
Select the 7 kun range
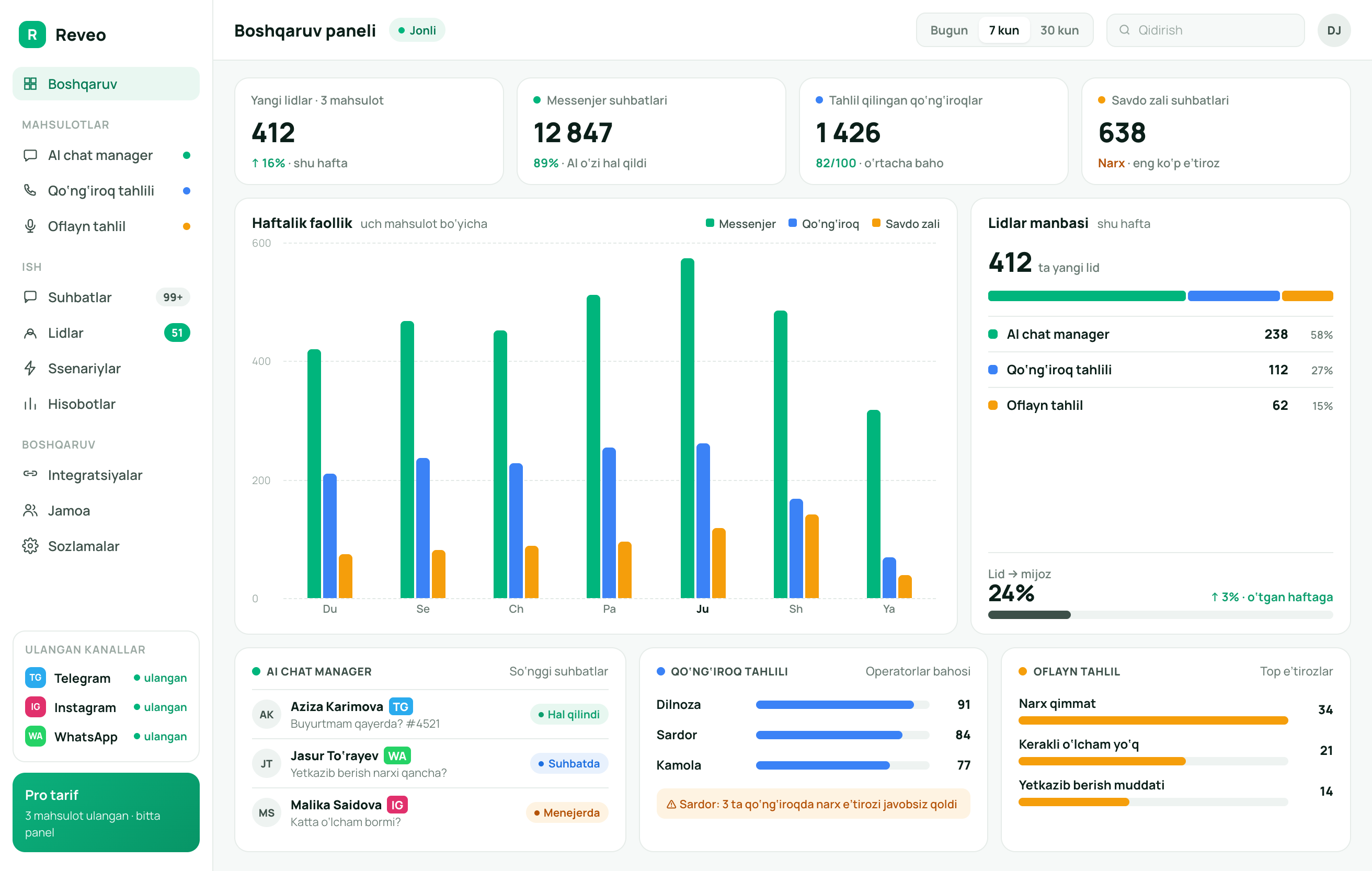(1003, 30)
